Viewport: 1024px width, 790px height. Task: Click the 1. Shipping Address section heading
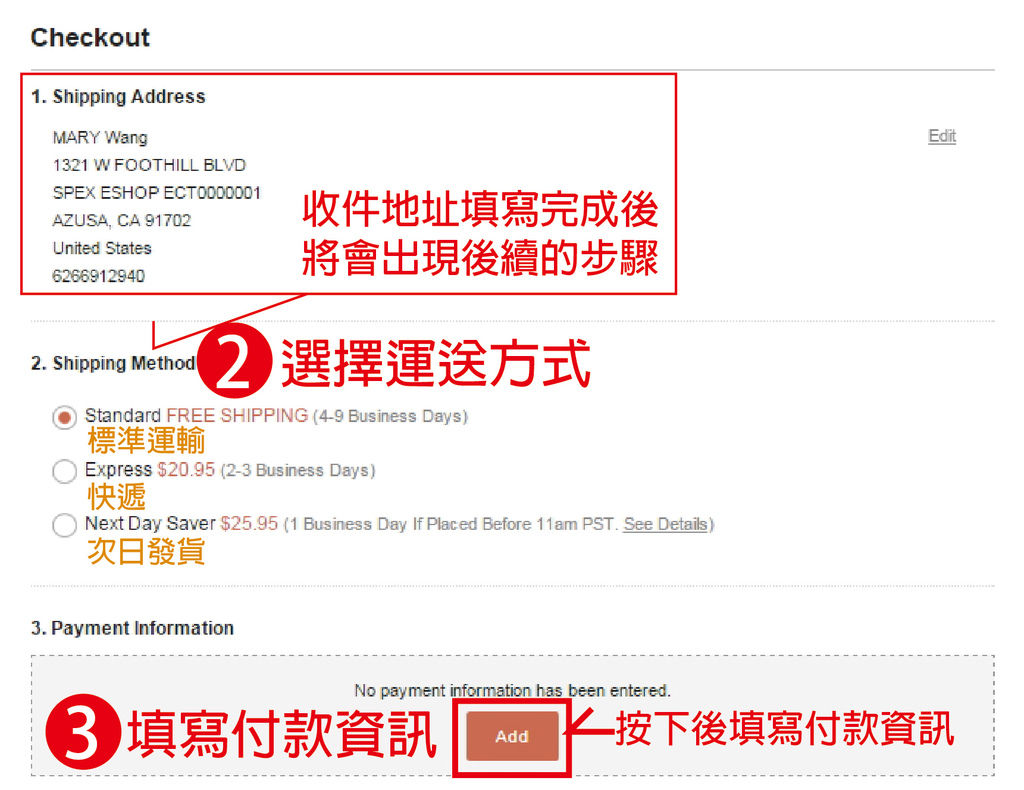point(118,97)
